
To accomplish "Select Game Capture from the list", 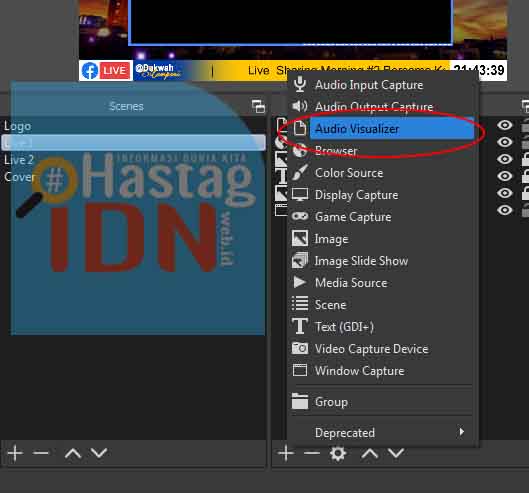I will 353,217.
